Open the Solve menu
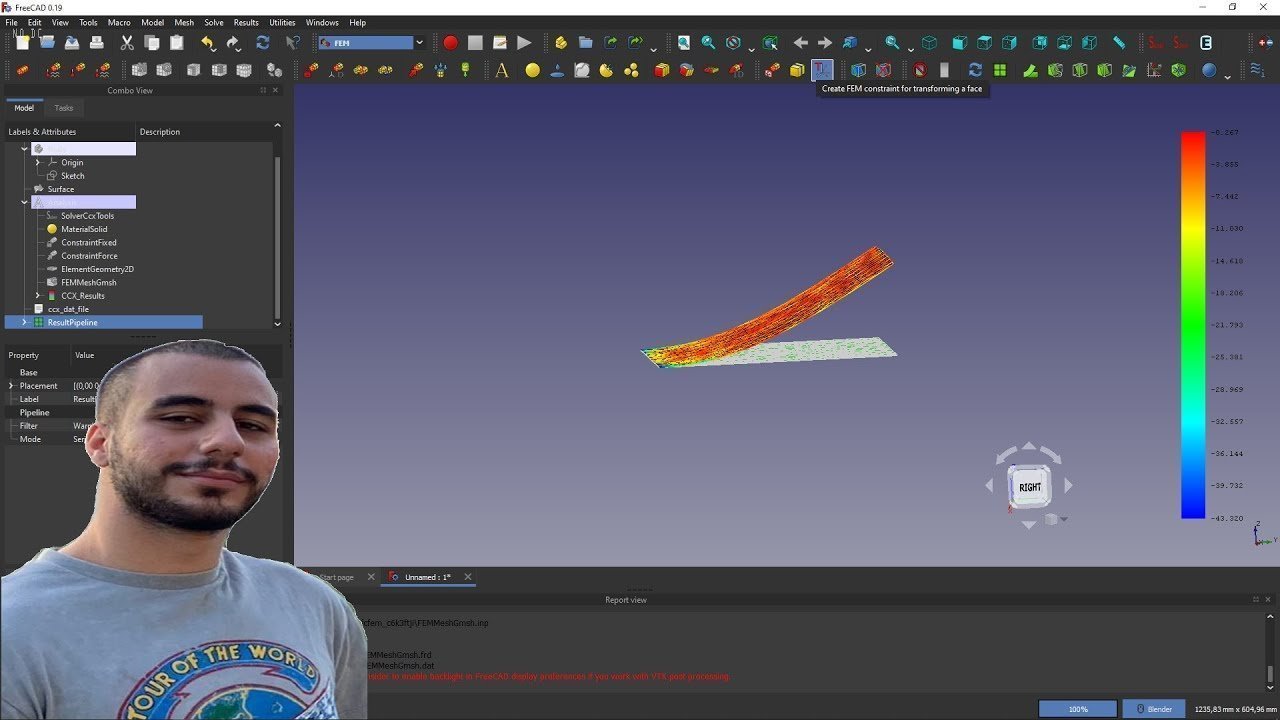 pyautogui.click(x=213, y=22)
